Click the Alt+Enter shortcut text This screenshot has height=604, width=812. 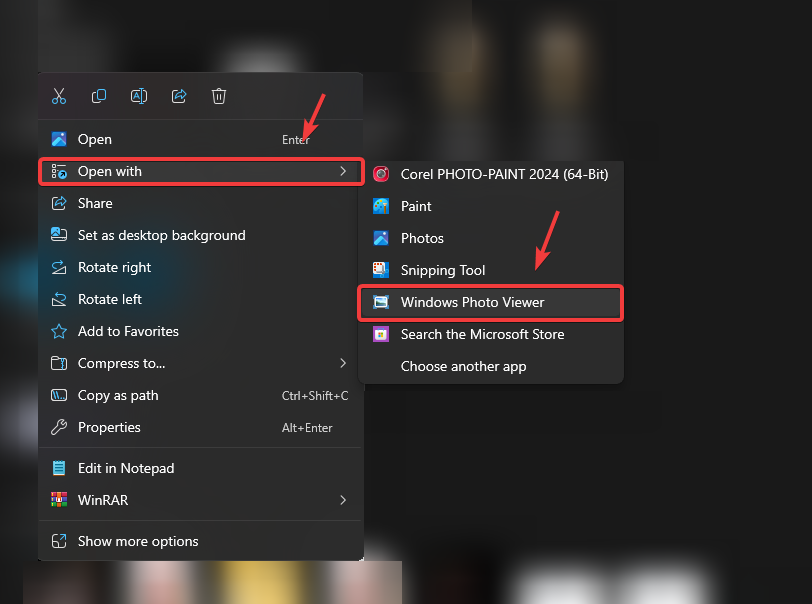coord(307,428)
